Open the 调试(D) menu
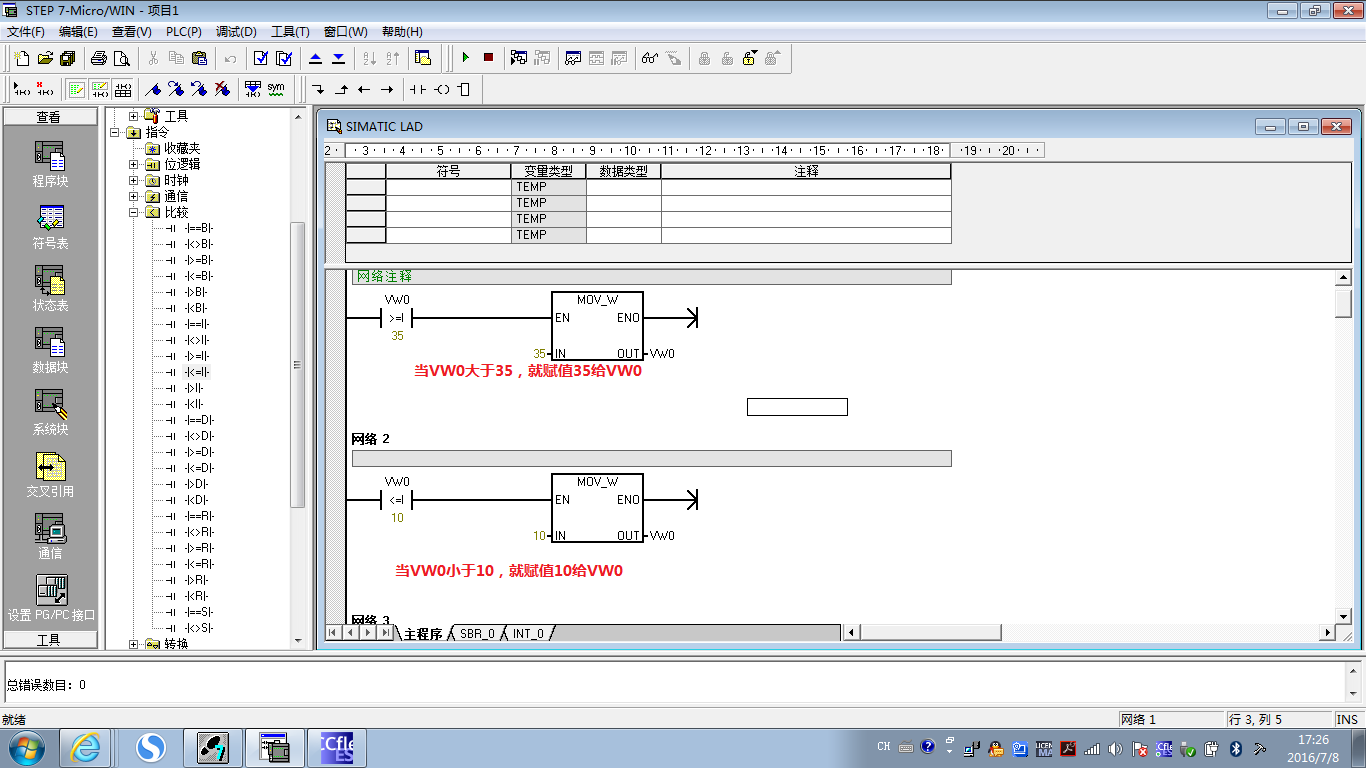Viewport: 1366px width, 768px height. click(236, 32)
